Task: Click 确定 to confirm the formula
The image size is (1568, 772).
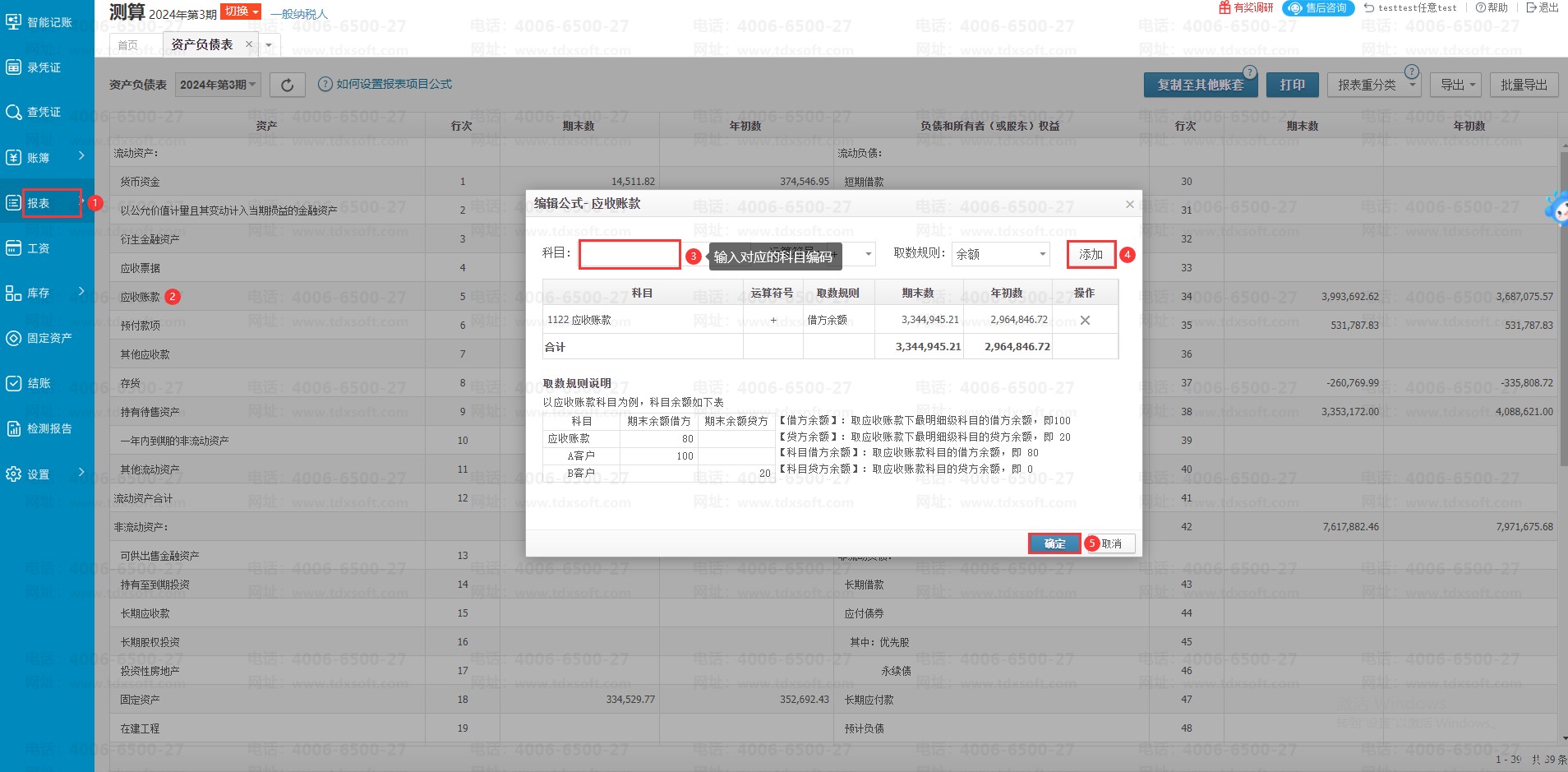Action: coord(1054,543)
